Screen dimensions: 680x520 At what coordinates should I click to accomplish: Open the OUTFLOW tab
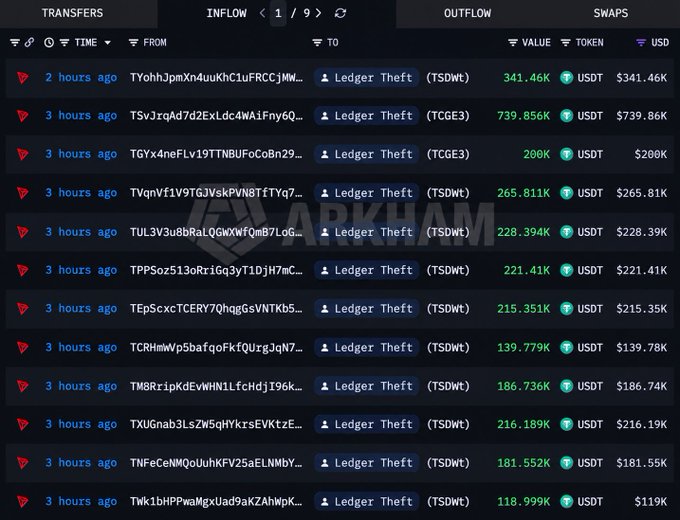(467, 13)
